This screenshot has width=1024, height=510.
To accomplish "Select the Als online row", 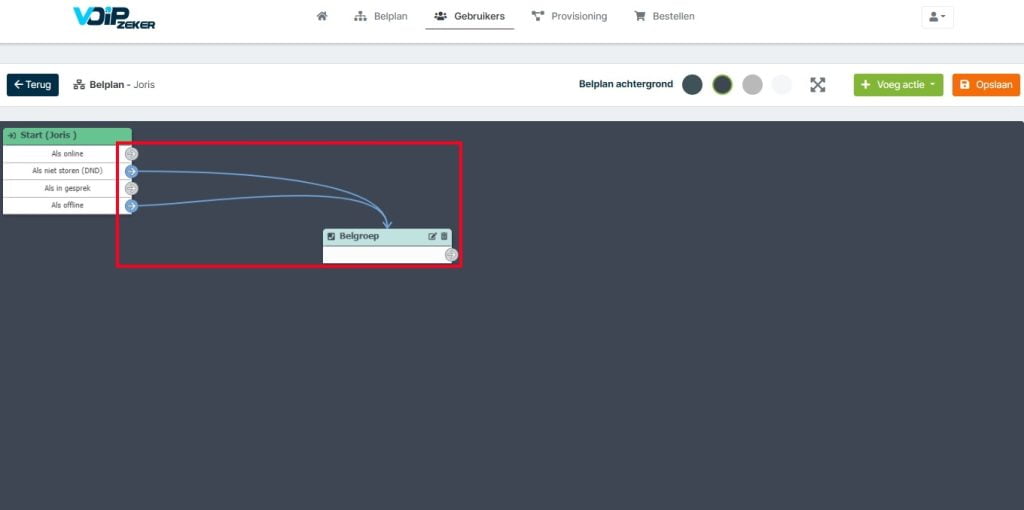I will [67, 154].
